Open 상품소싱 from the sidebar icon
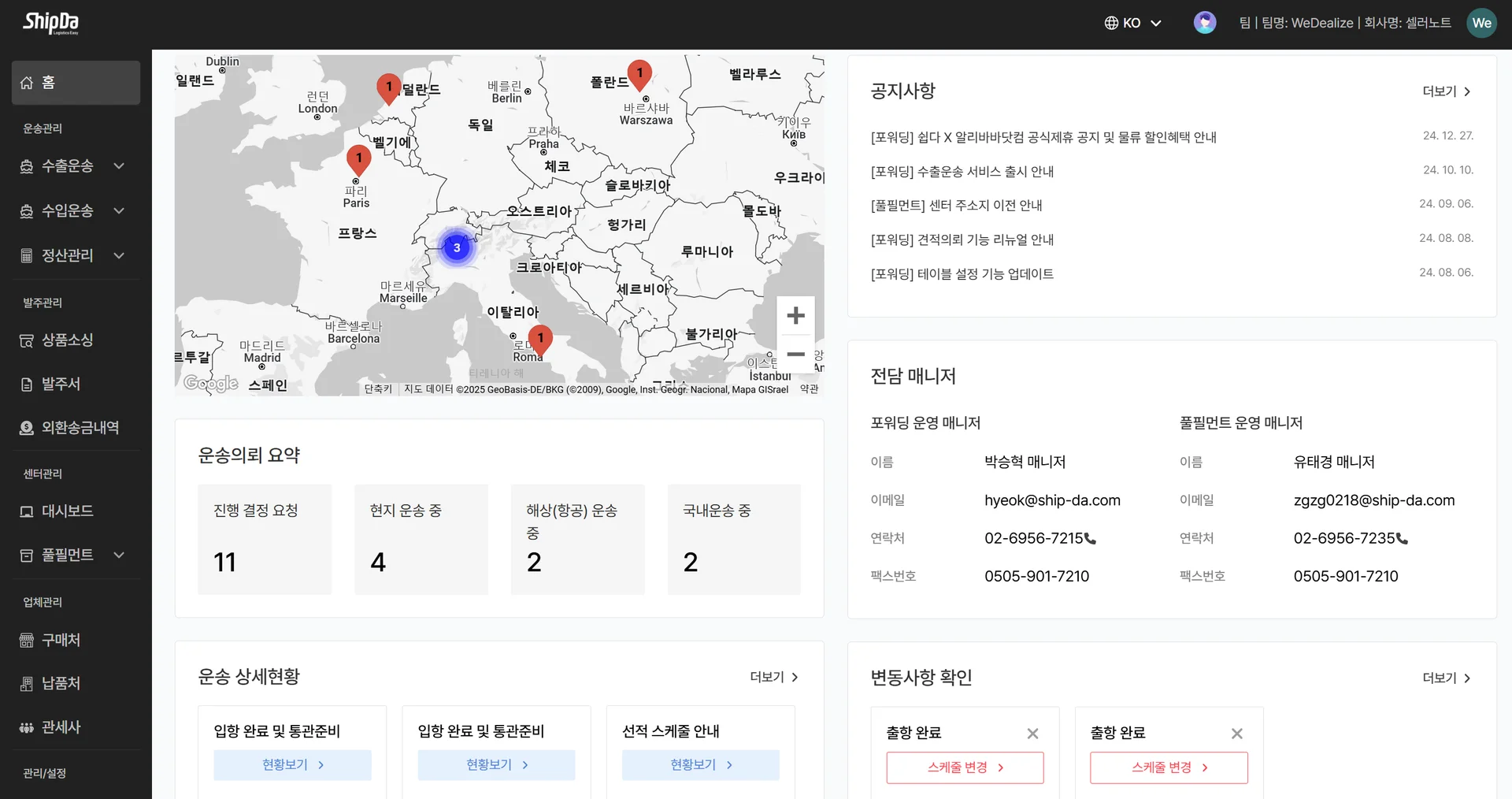 click(x=27, y=340)
